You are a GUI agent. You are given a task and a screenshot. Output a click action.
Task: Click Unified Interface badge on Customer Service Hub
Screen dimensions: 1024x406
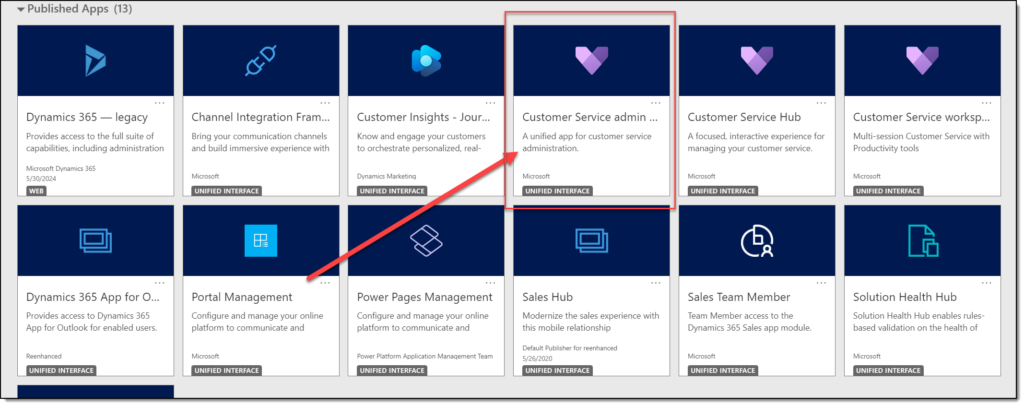722,191
